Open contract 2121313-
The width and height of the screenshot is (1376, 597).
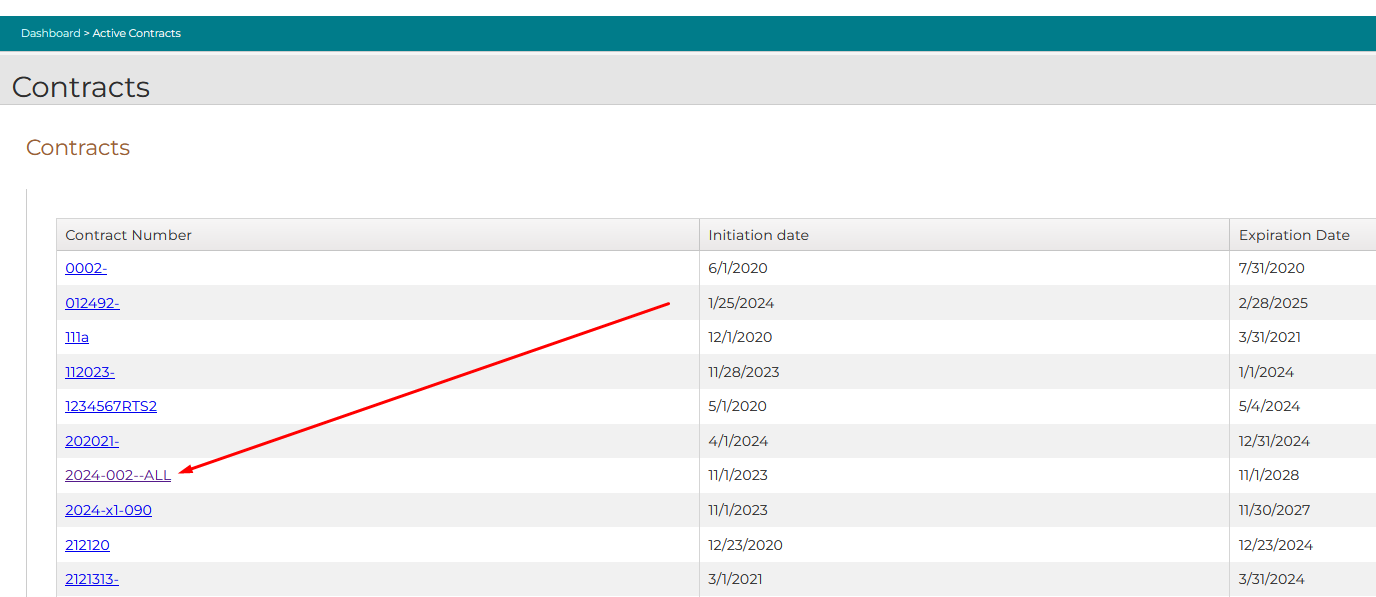(92, 579)
